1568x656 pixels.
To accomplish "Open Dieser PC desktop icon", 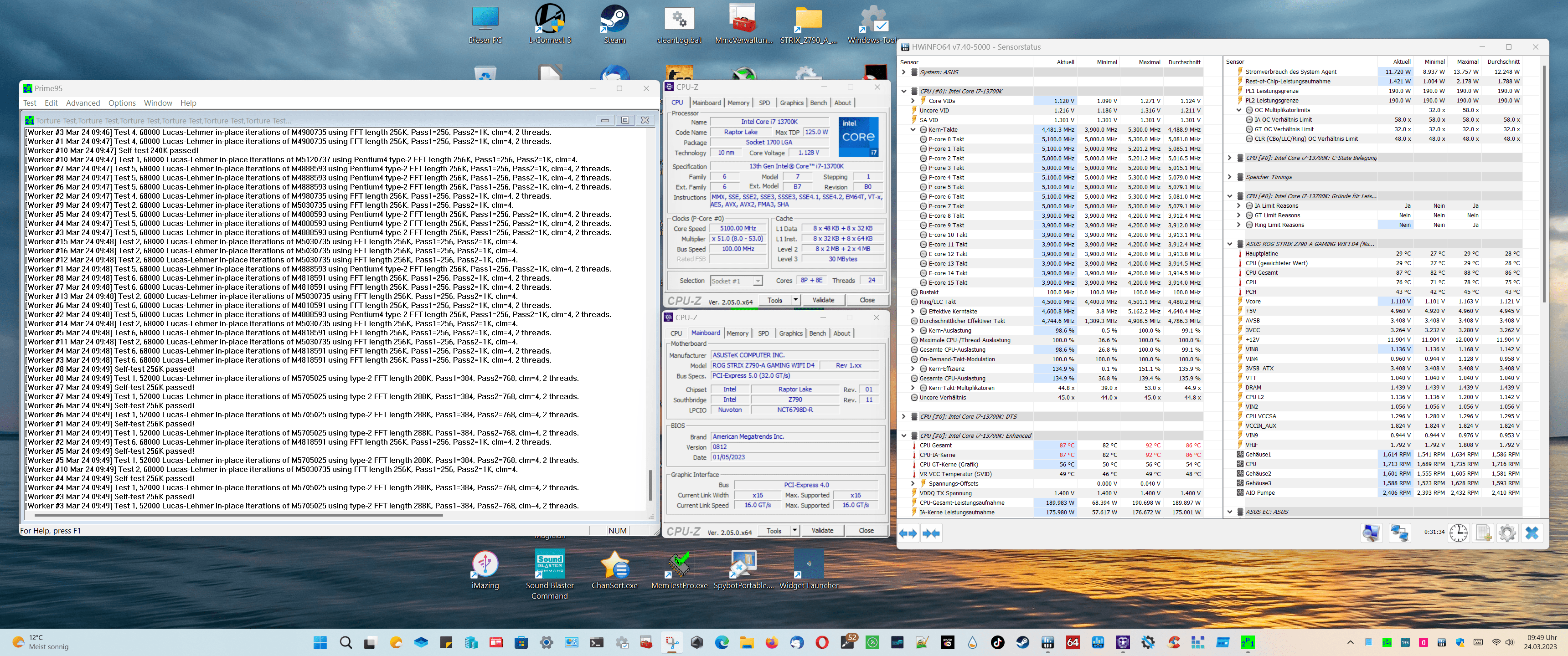I will 485,24.
